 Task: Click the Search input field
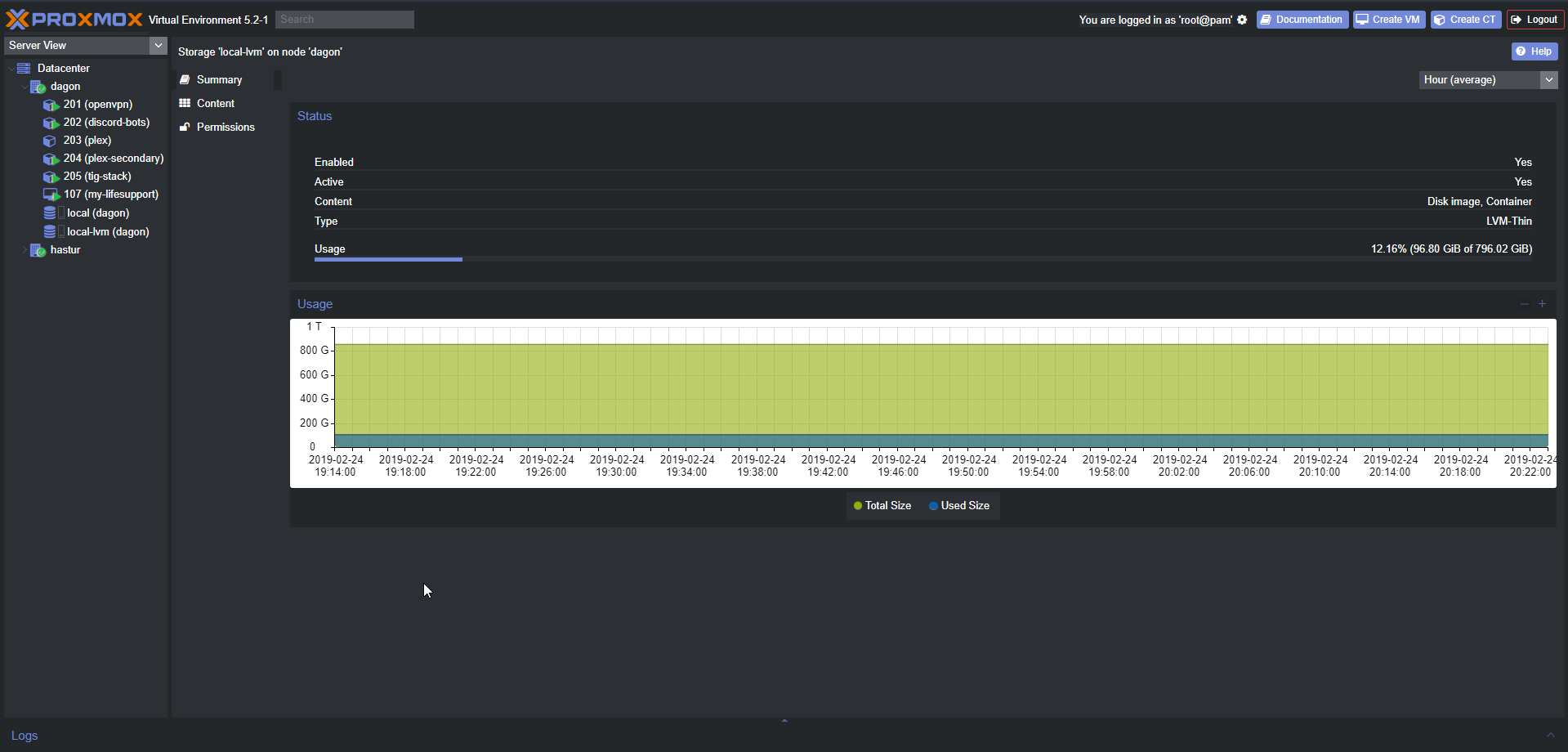click(344, 20)
